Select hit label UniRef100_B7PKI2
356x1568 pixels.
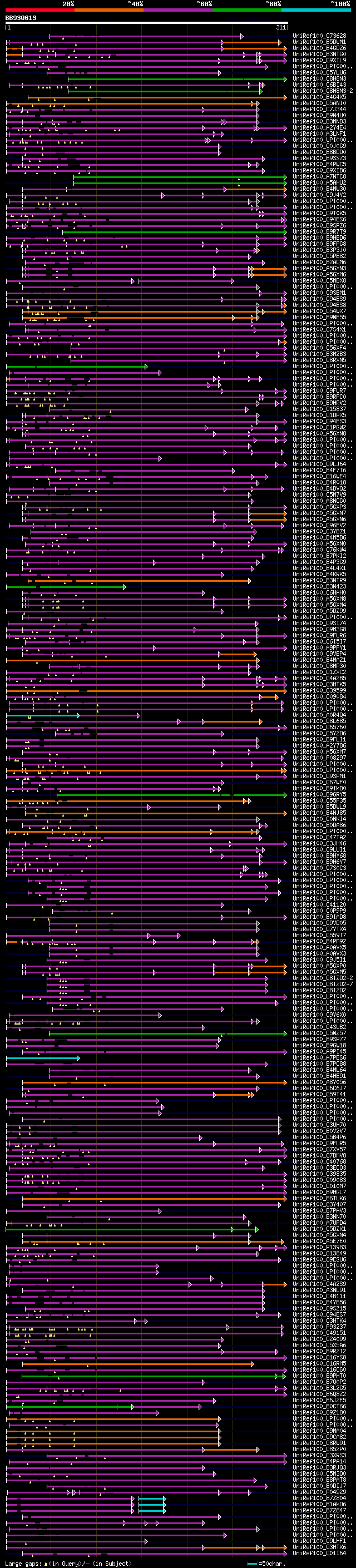(319, 556)
